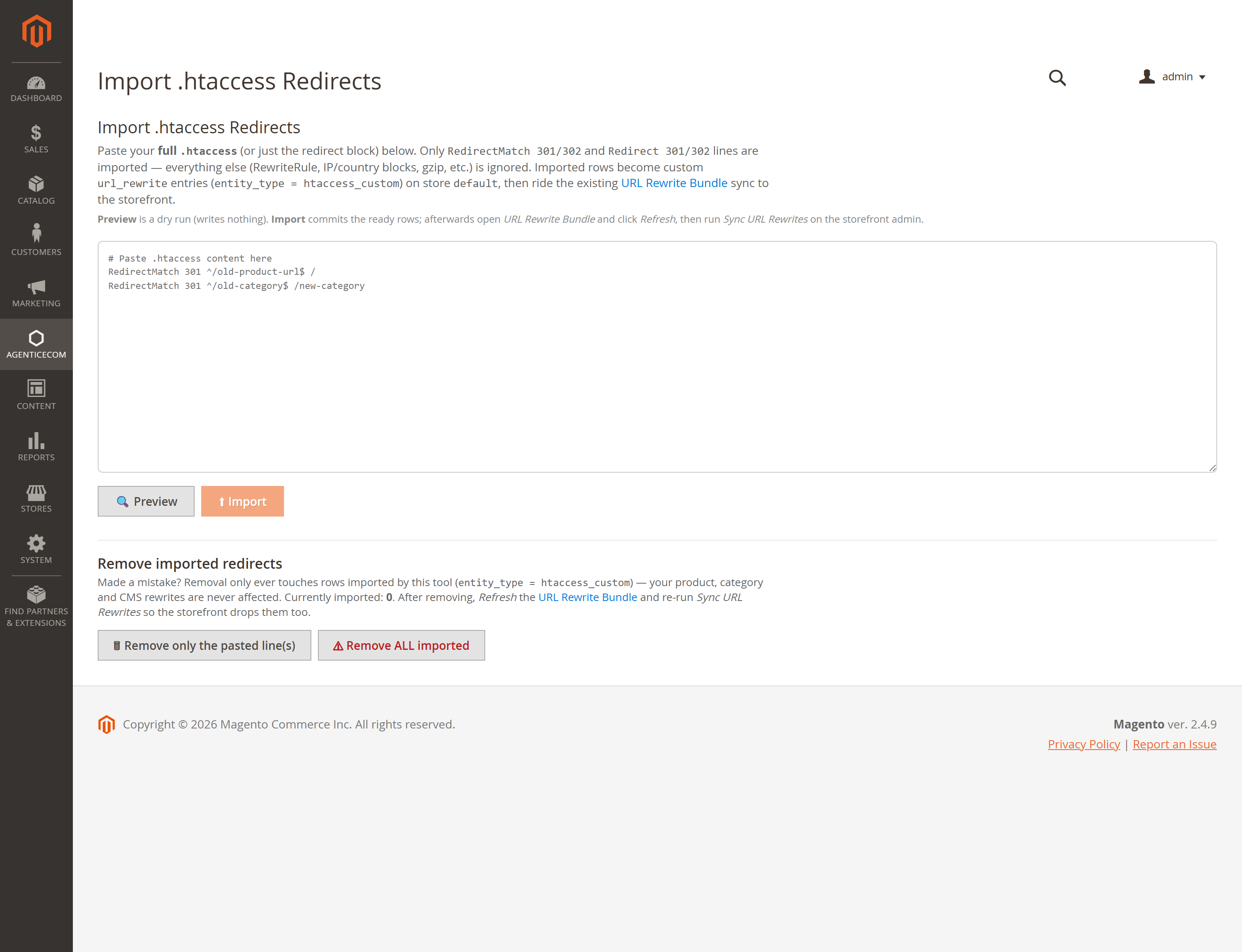The image size is (1242, 952).
Task: Open the Report an Issue link
Action: coord(1175,744)
